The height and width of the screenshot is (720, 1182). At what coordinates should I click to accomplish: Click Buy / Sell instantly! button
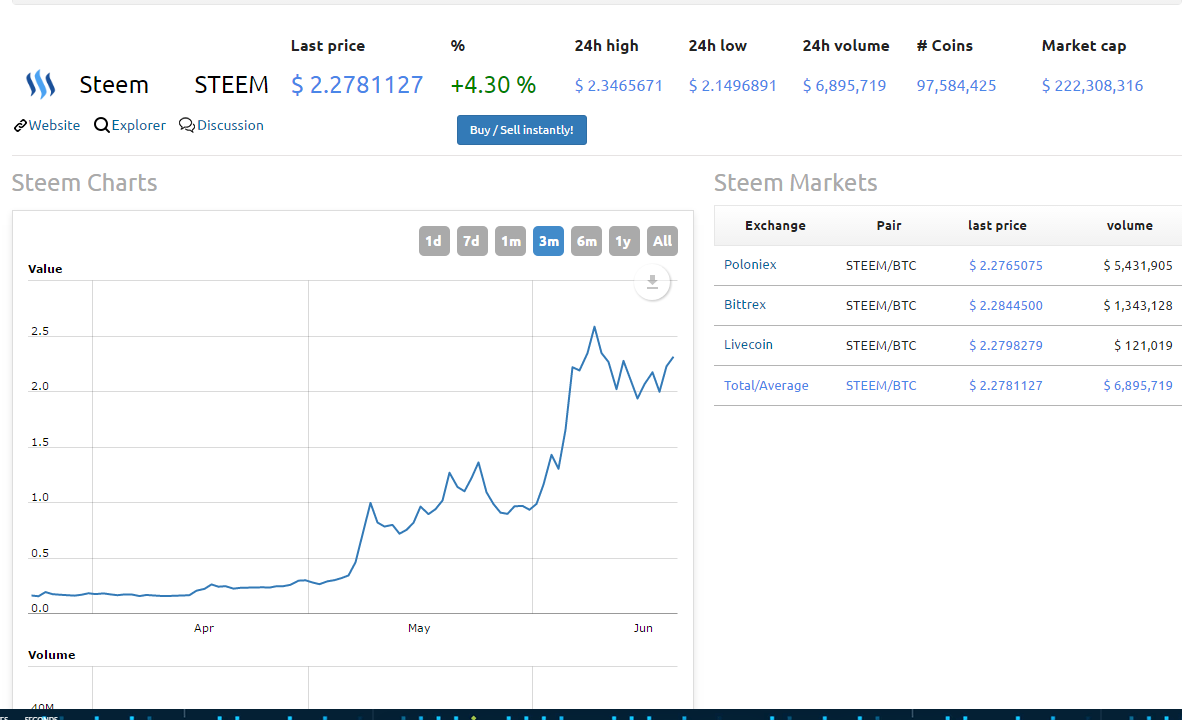click(522, 130)
